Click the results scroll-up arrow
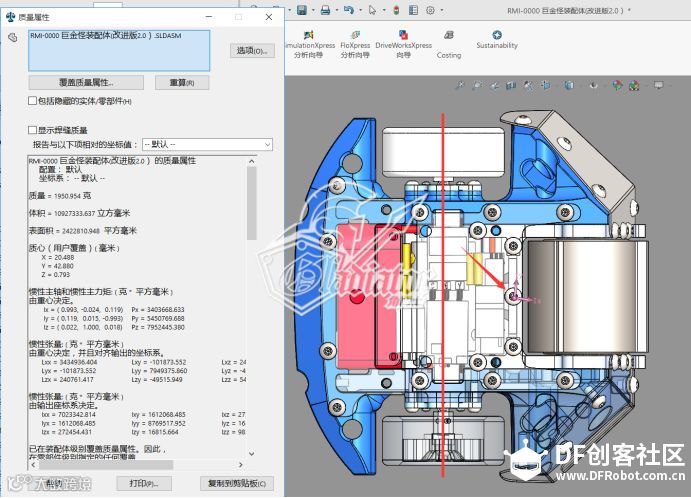 point(252,161)
